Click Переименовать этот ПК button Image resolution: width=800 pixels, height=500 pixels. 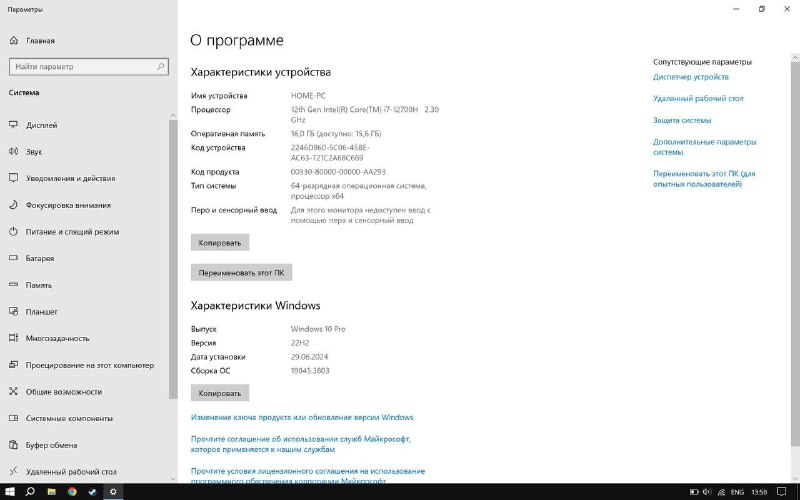tap(241, 272)
